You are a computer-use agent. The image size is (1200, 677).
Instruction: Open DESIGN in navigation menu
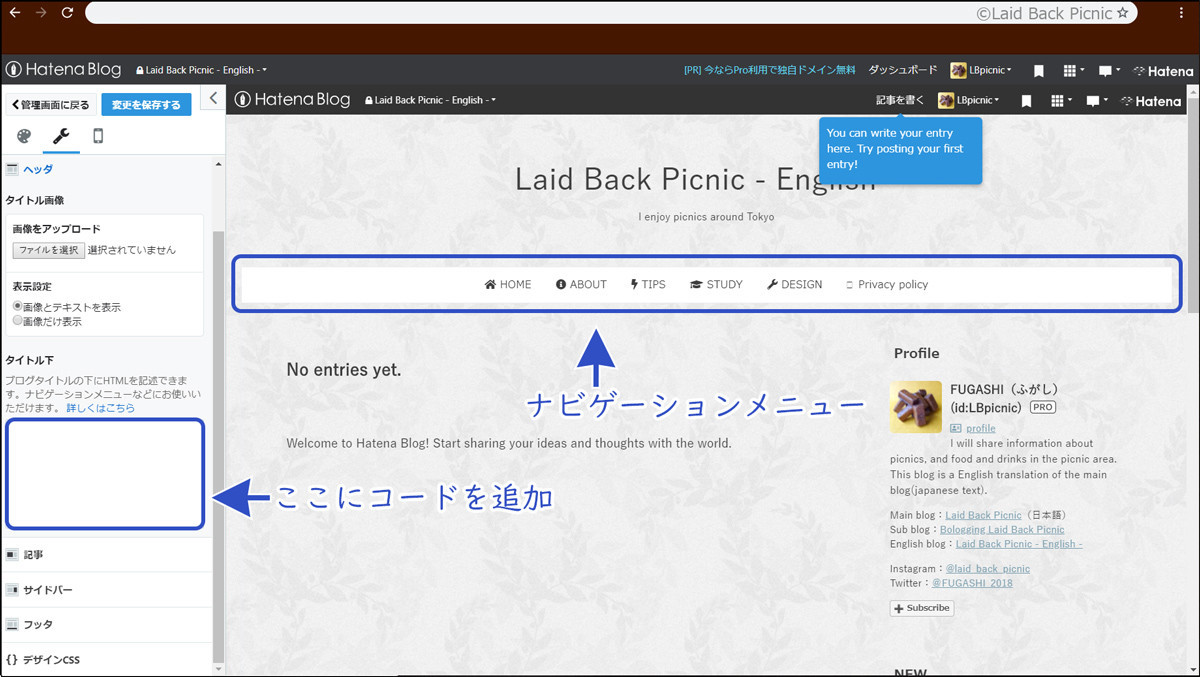tap(795, 284)
